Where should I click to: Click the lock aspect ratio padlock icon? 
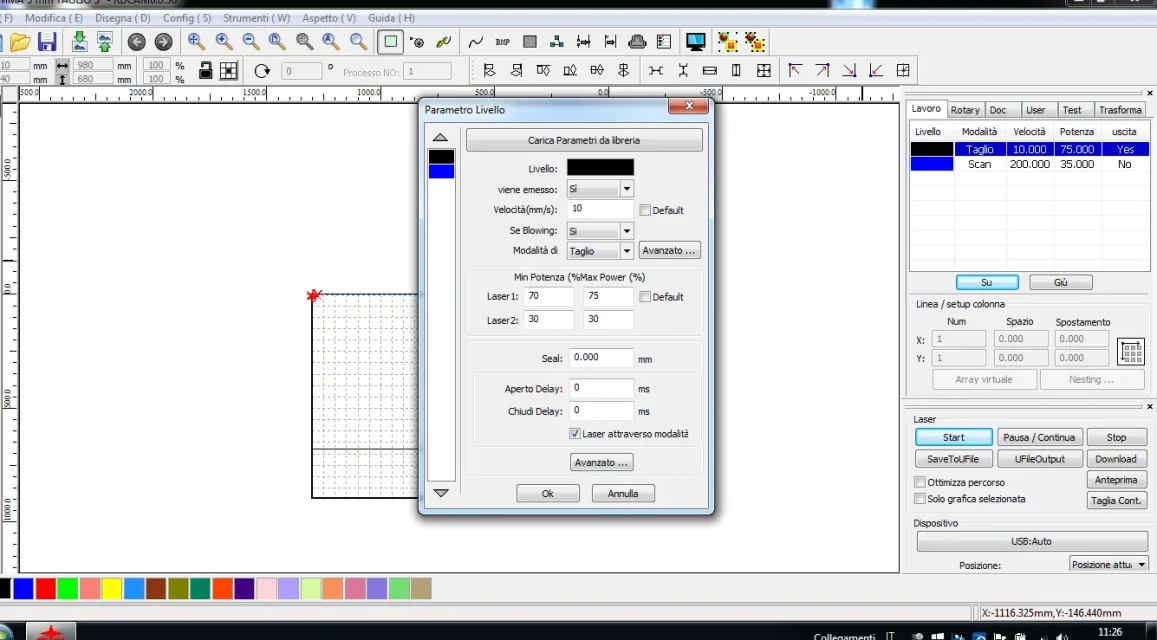(206, 70)
